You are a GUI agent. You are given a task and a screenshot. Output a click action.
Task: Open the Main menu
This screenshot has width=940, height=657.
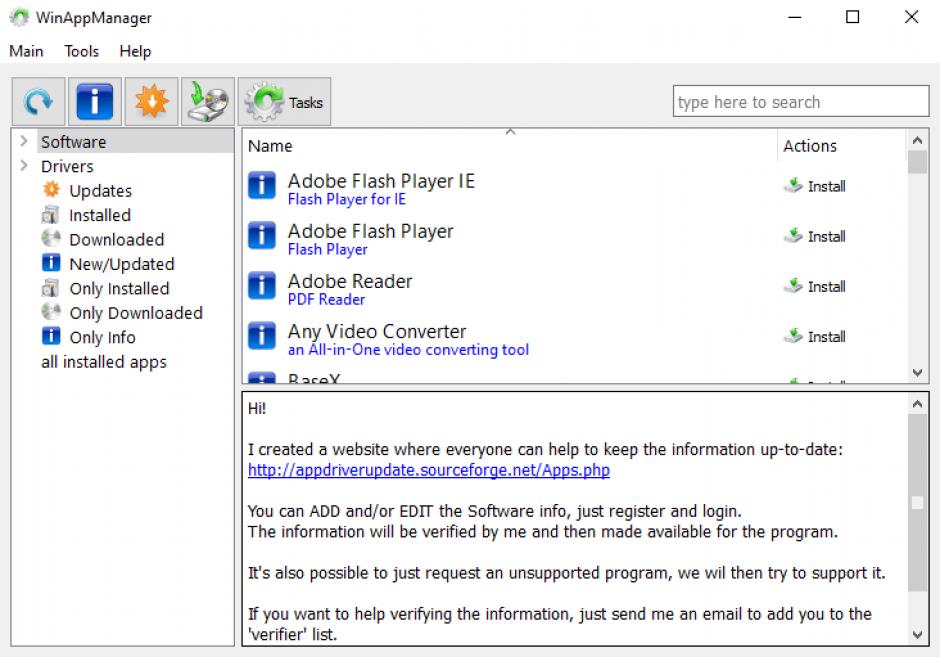click(x=26, y=52)
